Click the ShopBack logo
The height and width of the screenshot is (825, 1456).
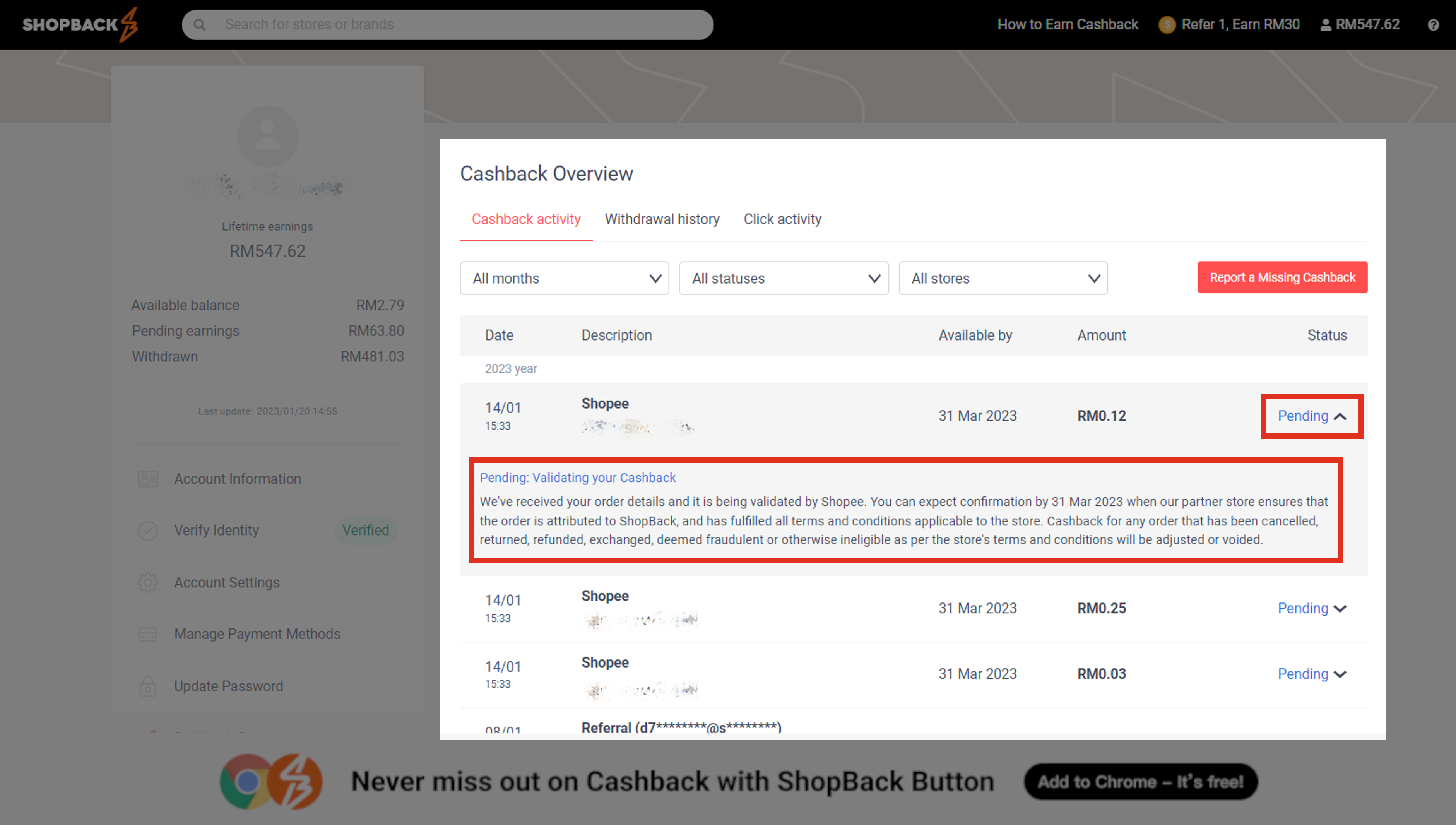point(80,24)
